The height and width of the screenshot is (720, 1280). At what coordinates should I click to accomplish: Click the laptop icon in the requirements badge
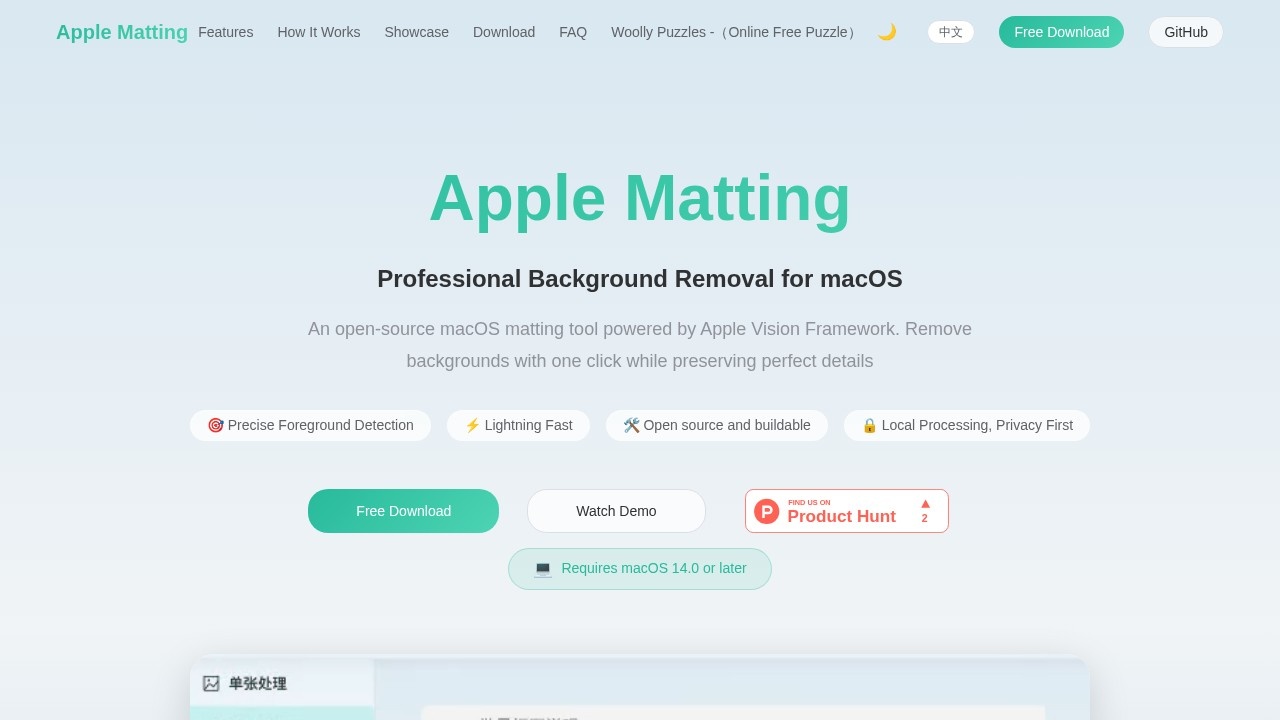pyautogui.click(x=543, y=569)
